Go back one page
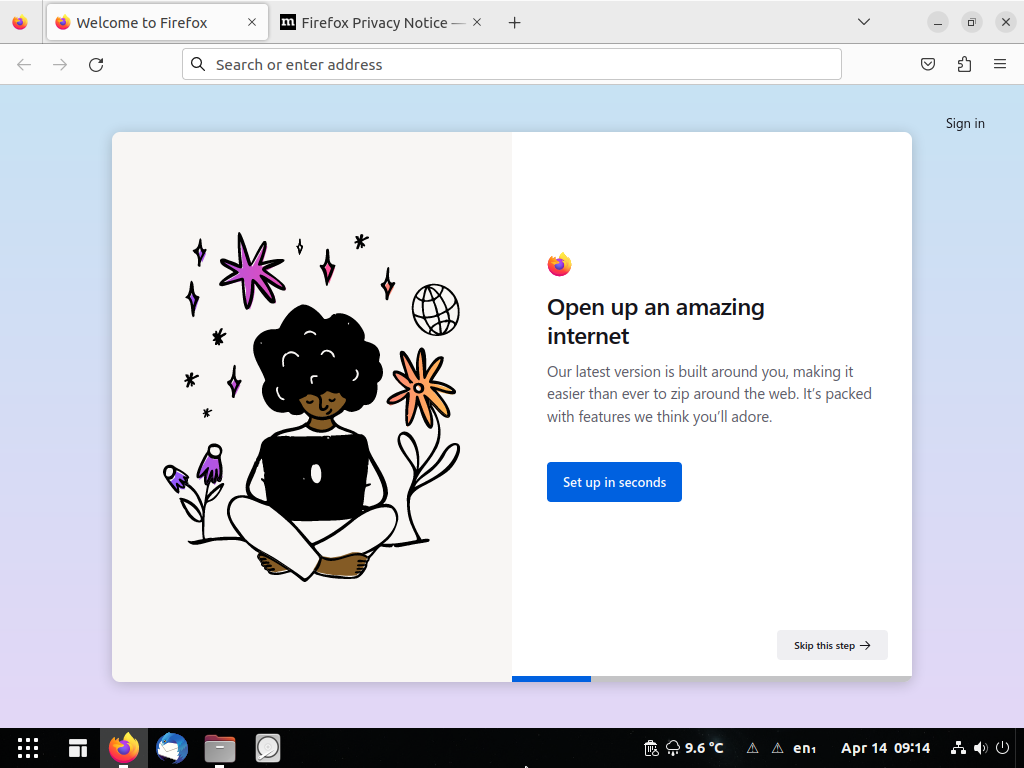 24,65
